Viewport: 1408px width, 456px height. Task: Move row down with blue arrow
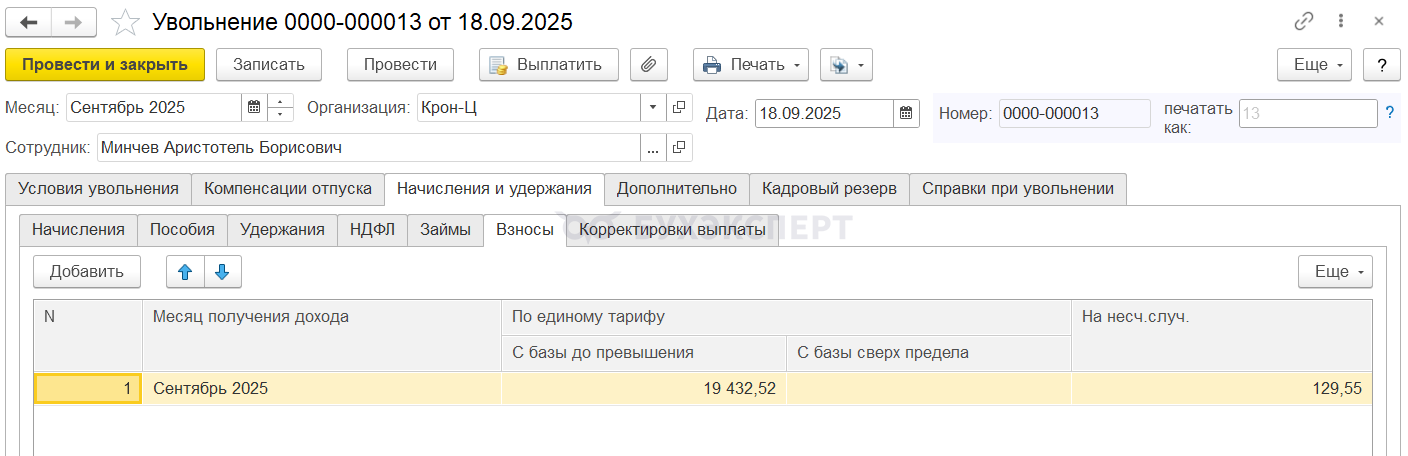pos(222,271)
